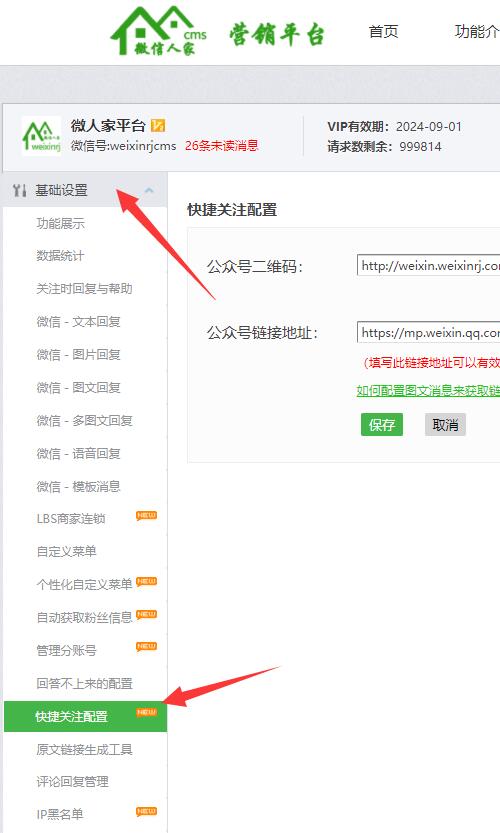This screenshot has width=500, height=833.
Task: Open 关注时回复与帮助 settings
Action: 84,288
